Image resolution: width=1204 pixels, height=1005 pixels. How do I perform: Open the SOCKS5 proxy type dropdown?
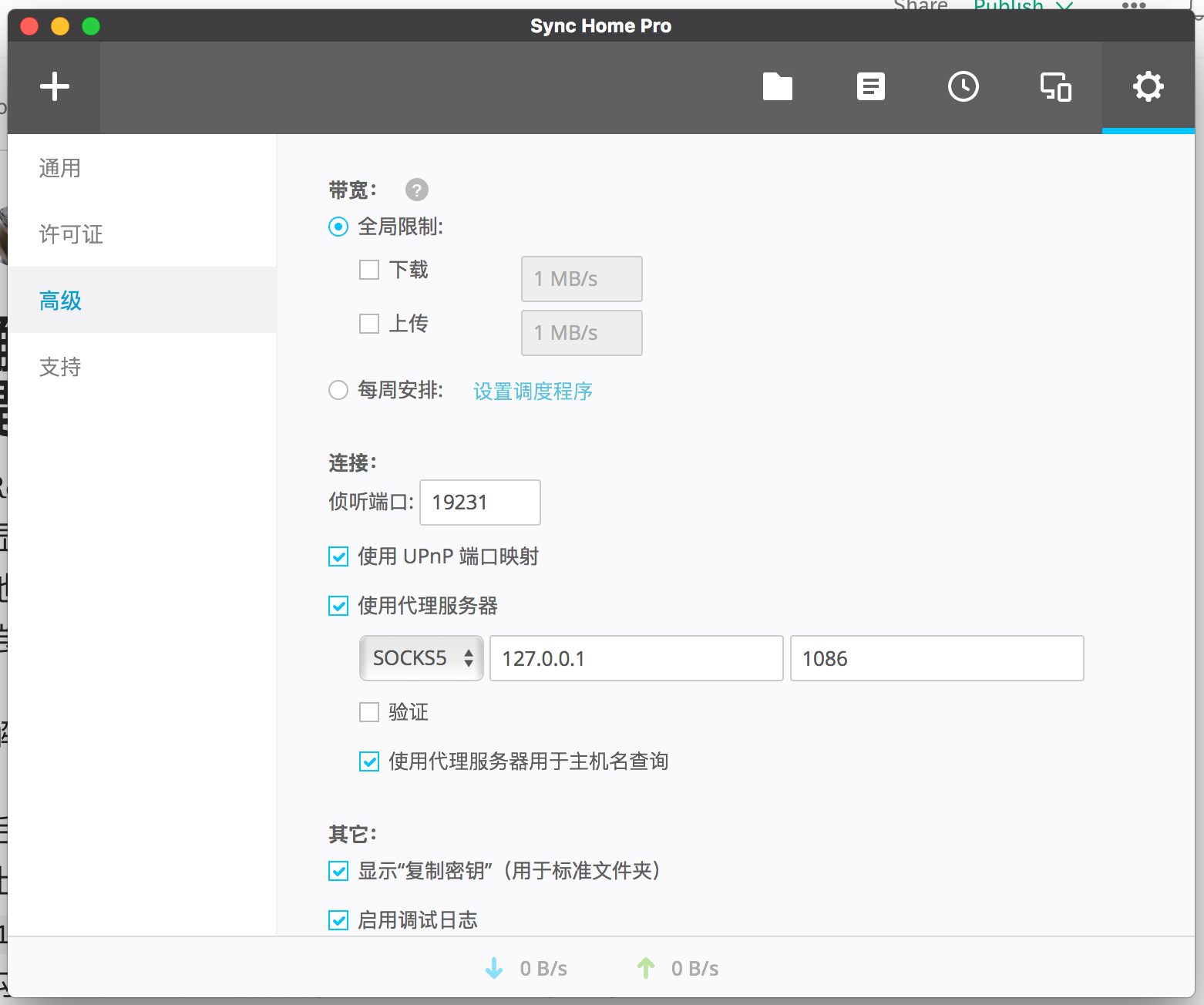click(x=422, y=658)
